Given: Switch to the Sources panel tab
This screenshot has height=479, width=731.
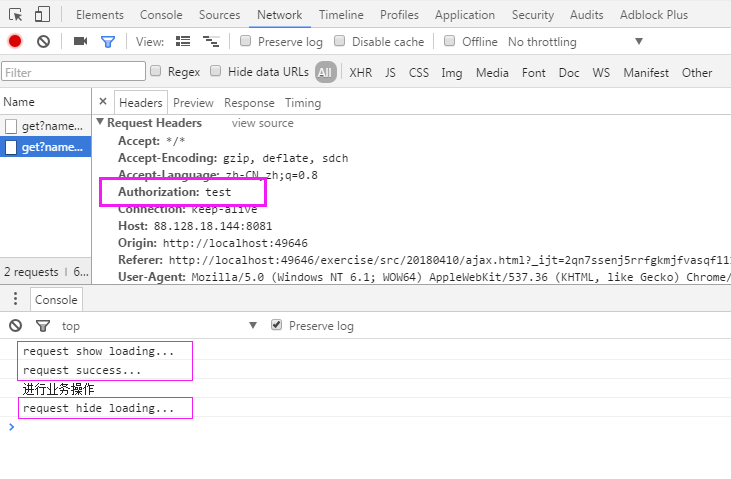Looking at the screenshot, I should click(x=219, y=15).
